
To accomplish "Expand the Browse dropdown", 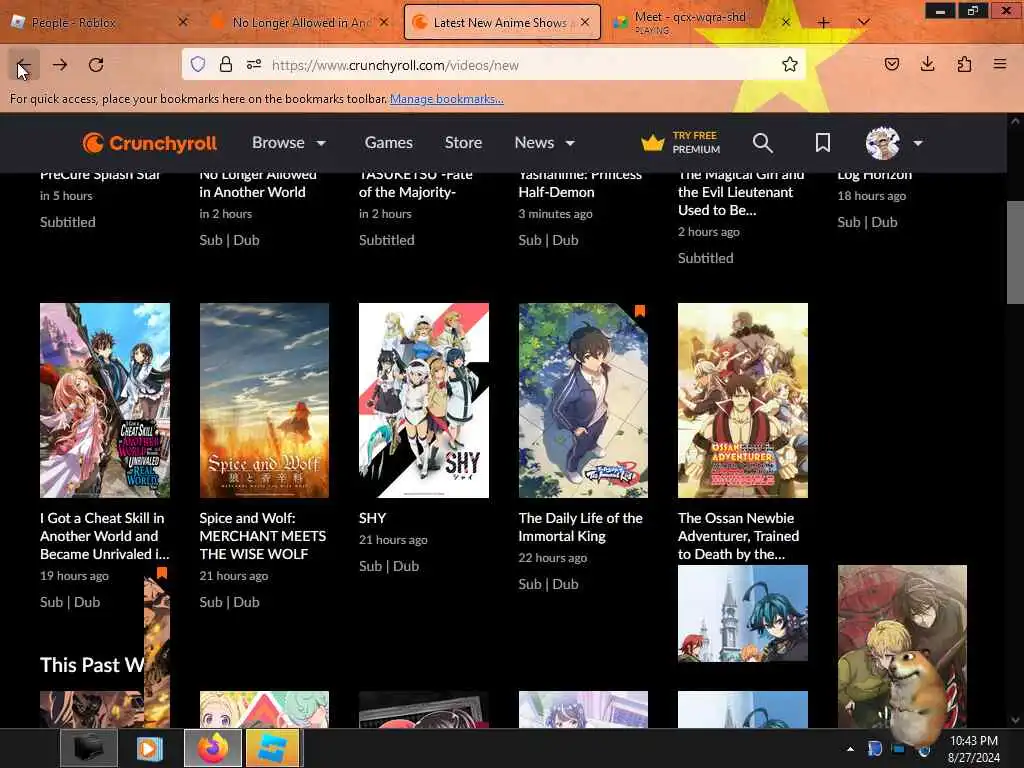I will 289,142.
